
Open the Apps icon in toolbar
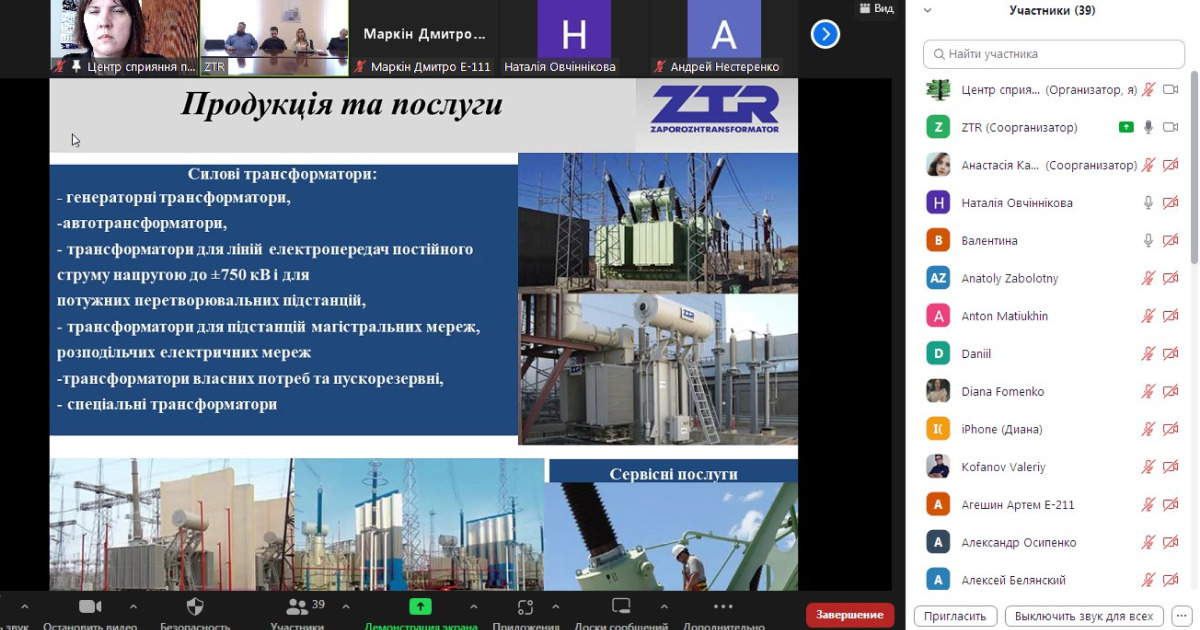coord(526,607)
